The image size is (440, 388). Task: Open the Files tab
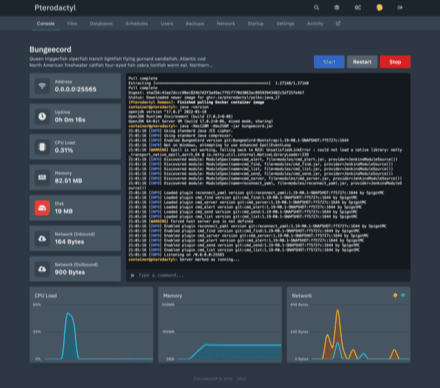click(72, 24)
